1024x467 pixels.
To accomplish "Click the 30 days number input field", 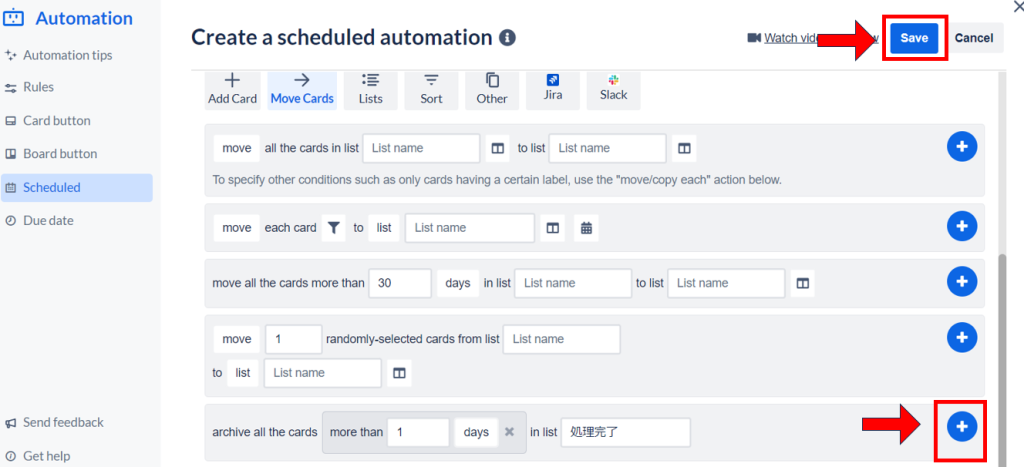I will click(400, 283).
